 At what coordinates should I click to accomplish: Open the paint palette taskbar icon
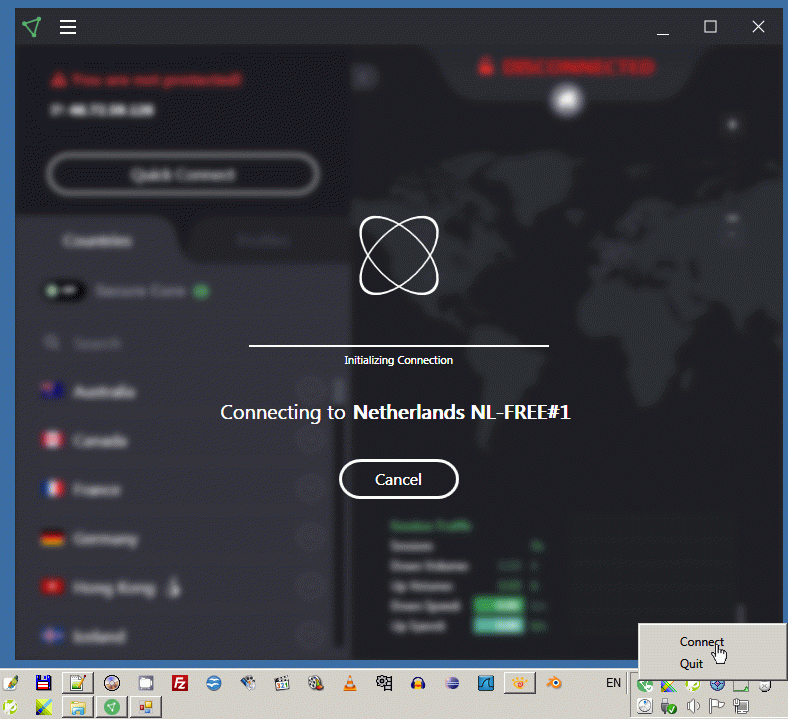tap(248, 683)
